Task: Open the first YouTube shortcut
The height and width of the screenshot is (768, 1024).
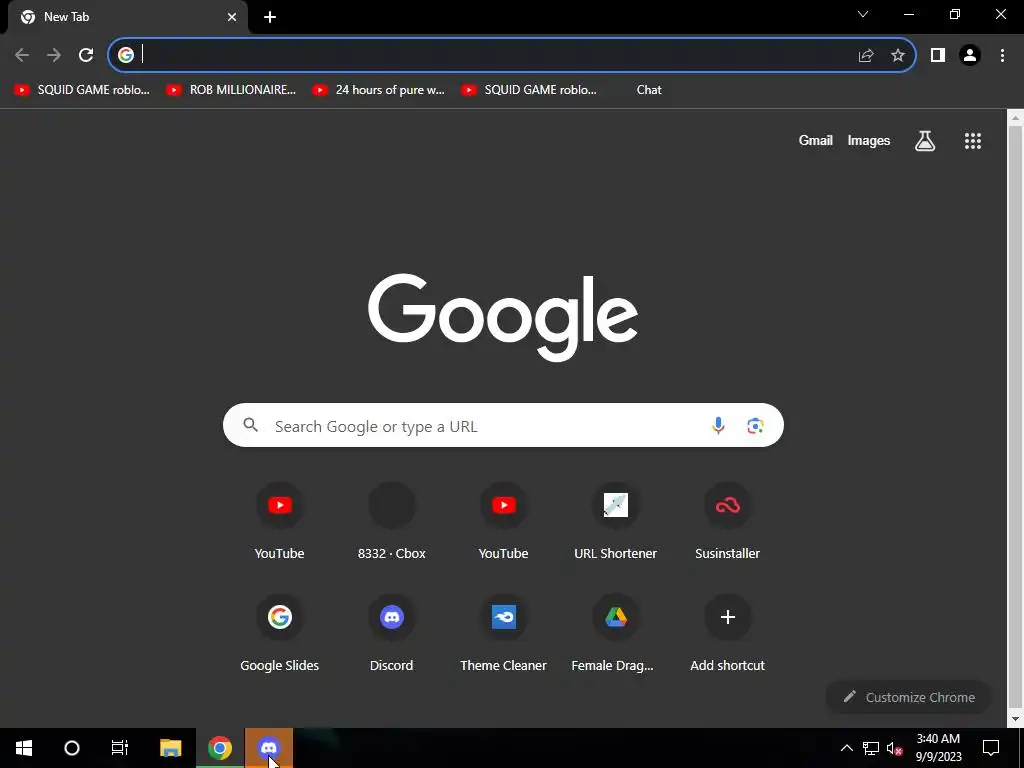Action: click(280, 520)
